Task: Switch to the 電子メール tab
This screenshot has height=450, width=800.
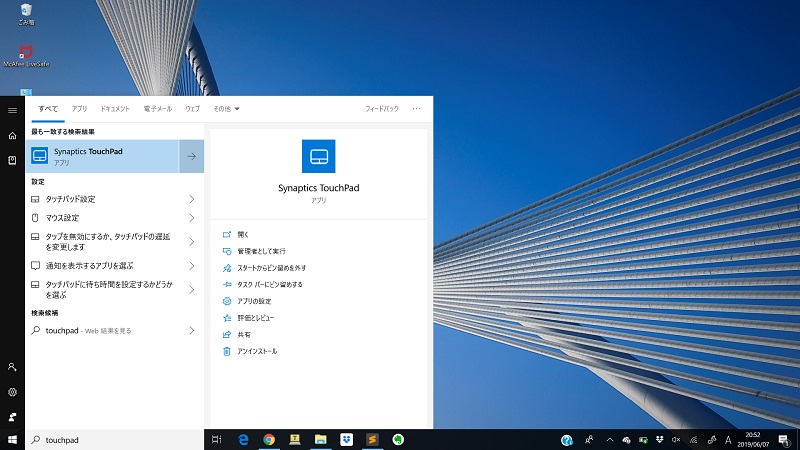Action: pyautogui.click(x=158, y=109)
